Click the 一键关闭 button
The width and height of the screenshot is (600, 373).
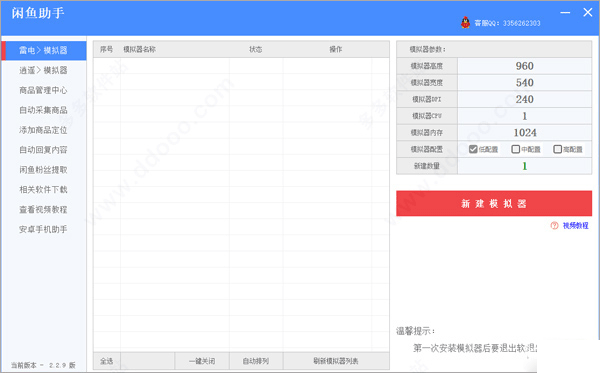click(x=202, y=361)
